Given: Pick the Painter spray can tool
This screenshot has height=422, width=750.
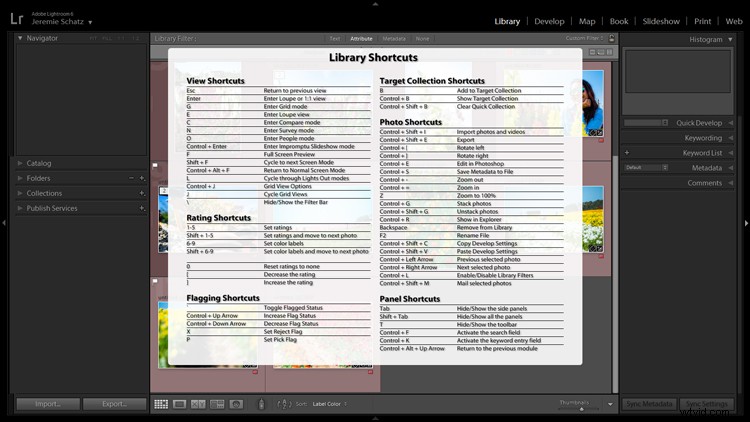Looking at the screenshot, I should [x=261, y=404].
